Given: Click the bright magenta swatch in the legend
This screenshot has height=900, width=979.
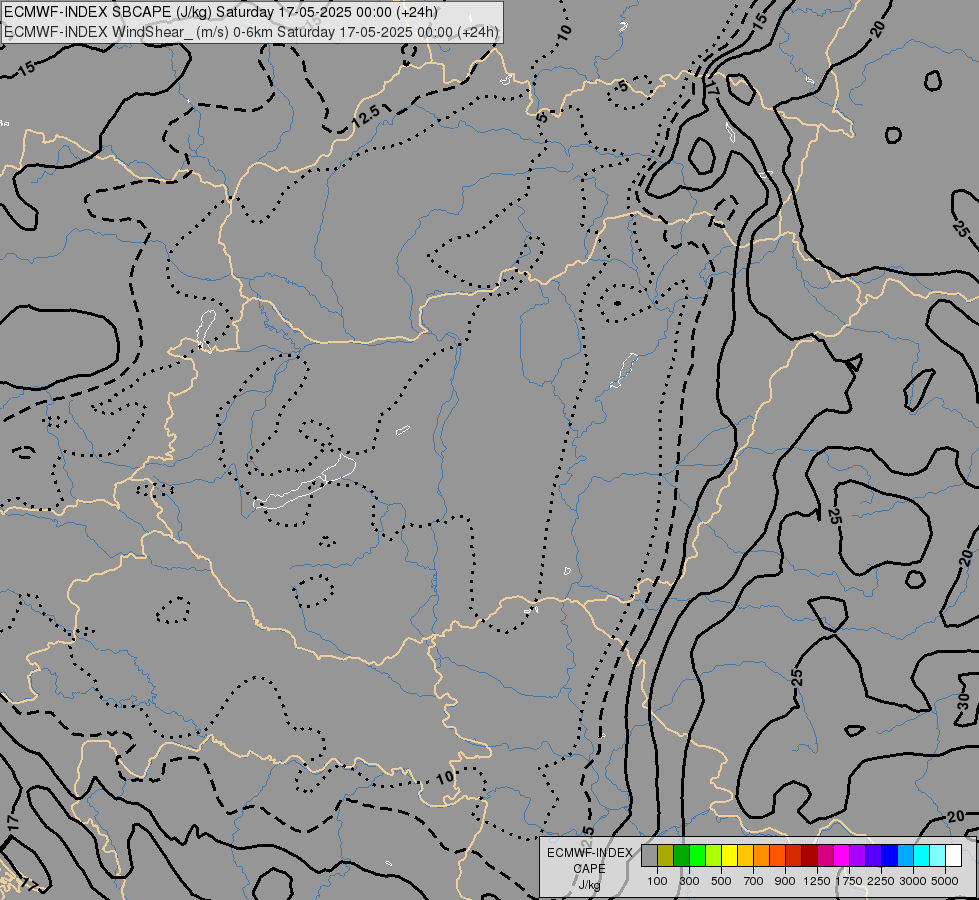Looking at the screenshot, I should tap(842, 856).
